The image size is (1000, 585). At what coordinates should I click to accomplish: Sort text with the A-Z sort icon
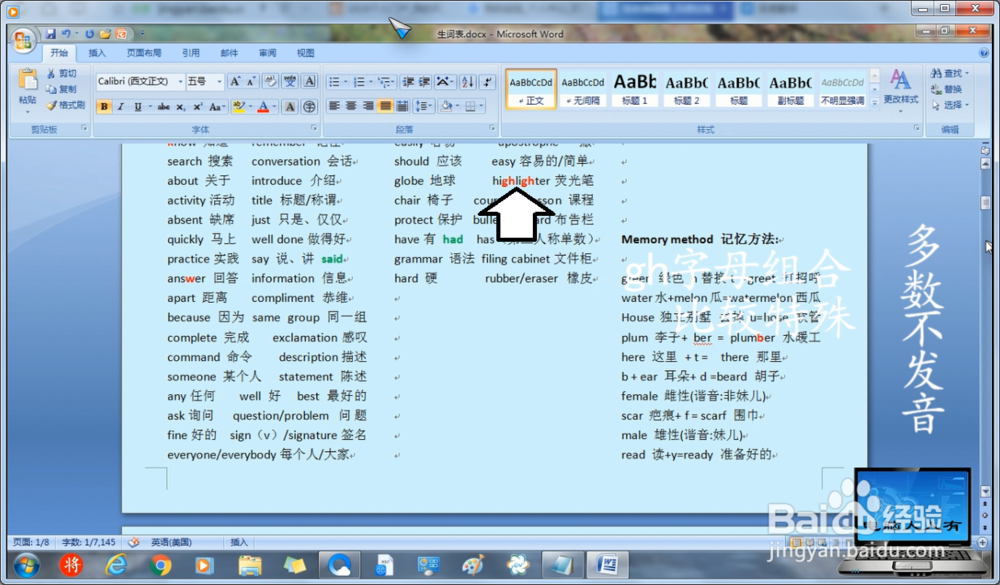coord(467,81)
